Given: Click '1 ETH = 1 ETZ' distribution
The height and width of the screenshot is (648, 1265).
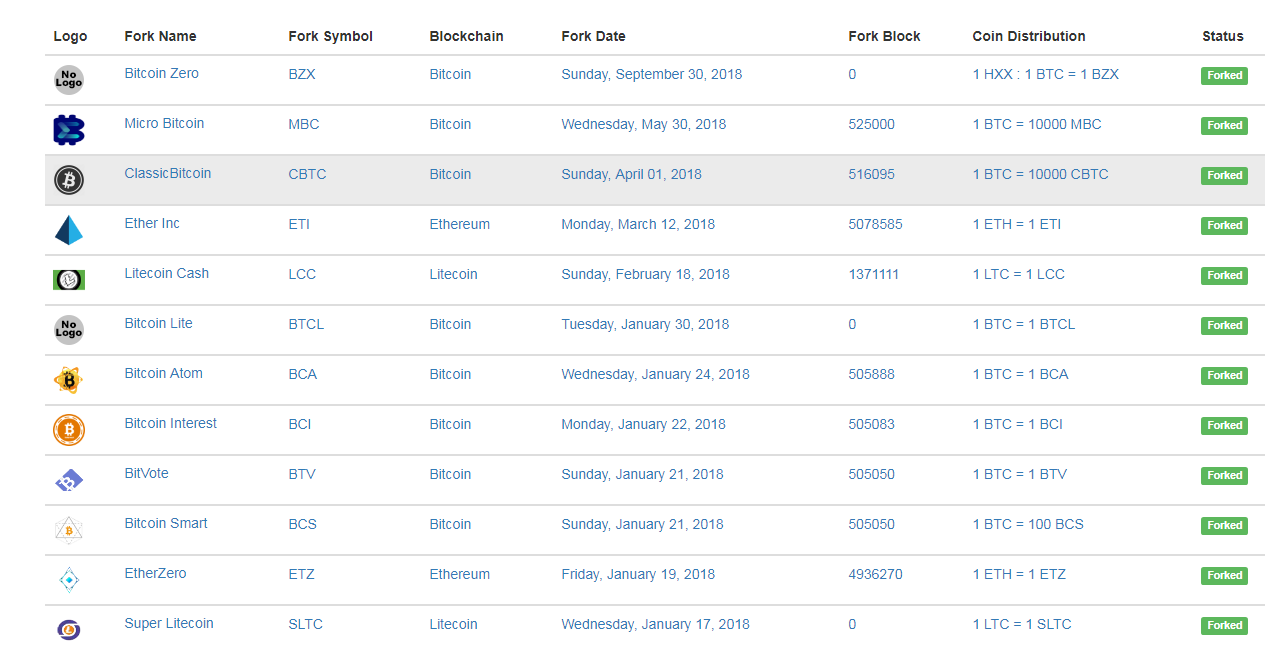Looking at the screenshot, I should [x=1019, y=574].
